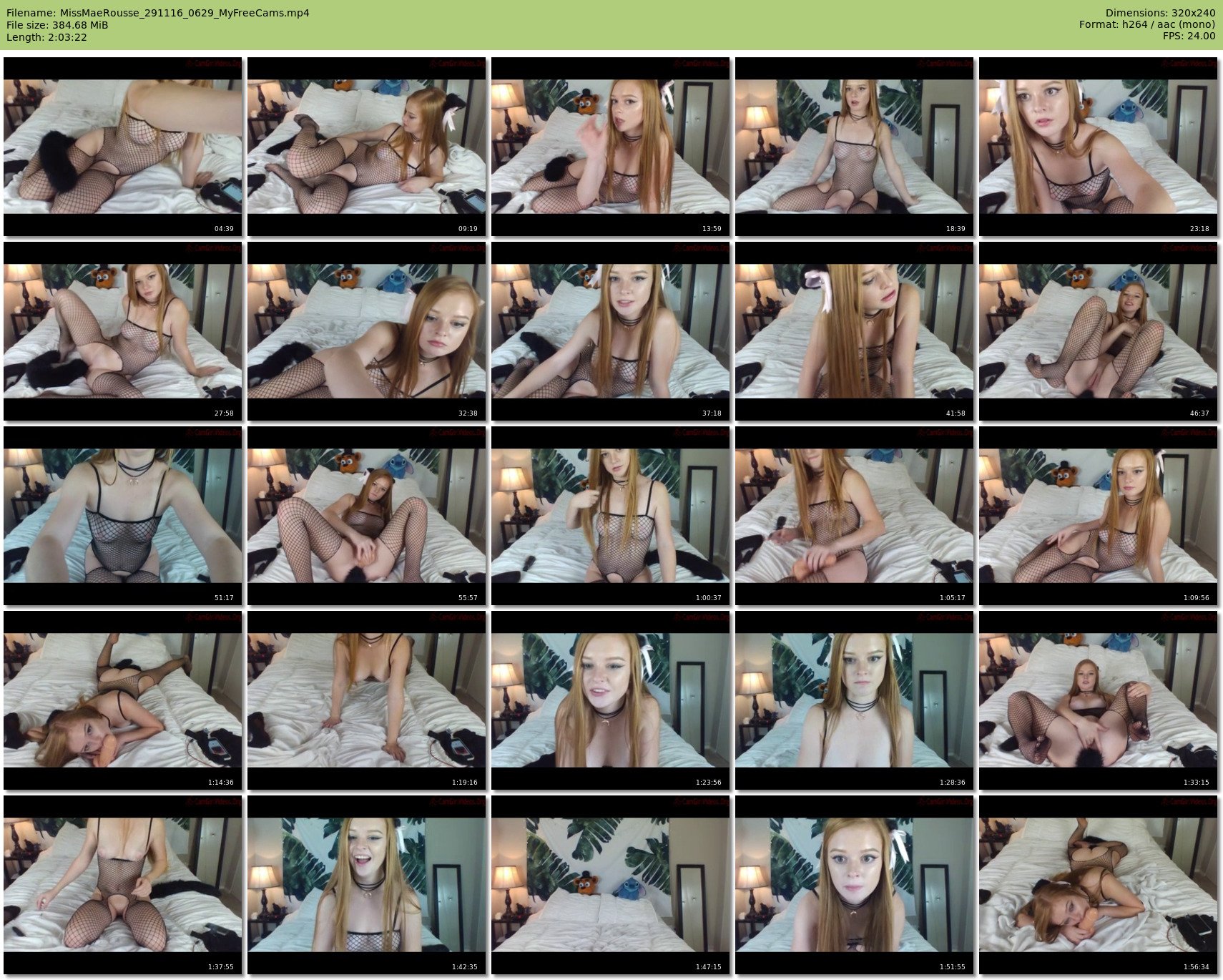
Task: Click the thumbnail timestamped 1:09:56
Action: pos(1098,516)
